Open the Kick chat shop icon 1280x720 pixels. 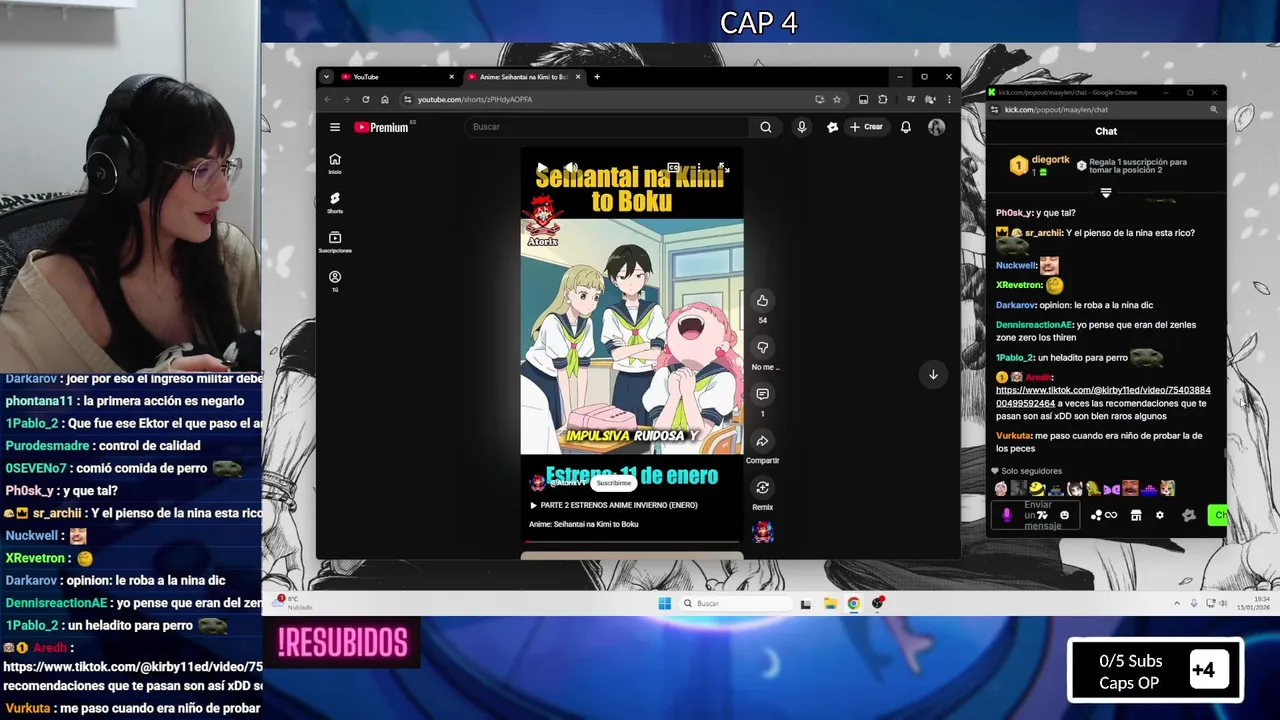(x=1136, y=515)
